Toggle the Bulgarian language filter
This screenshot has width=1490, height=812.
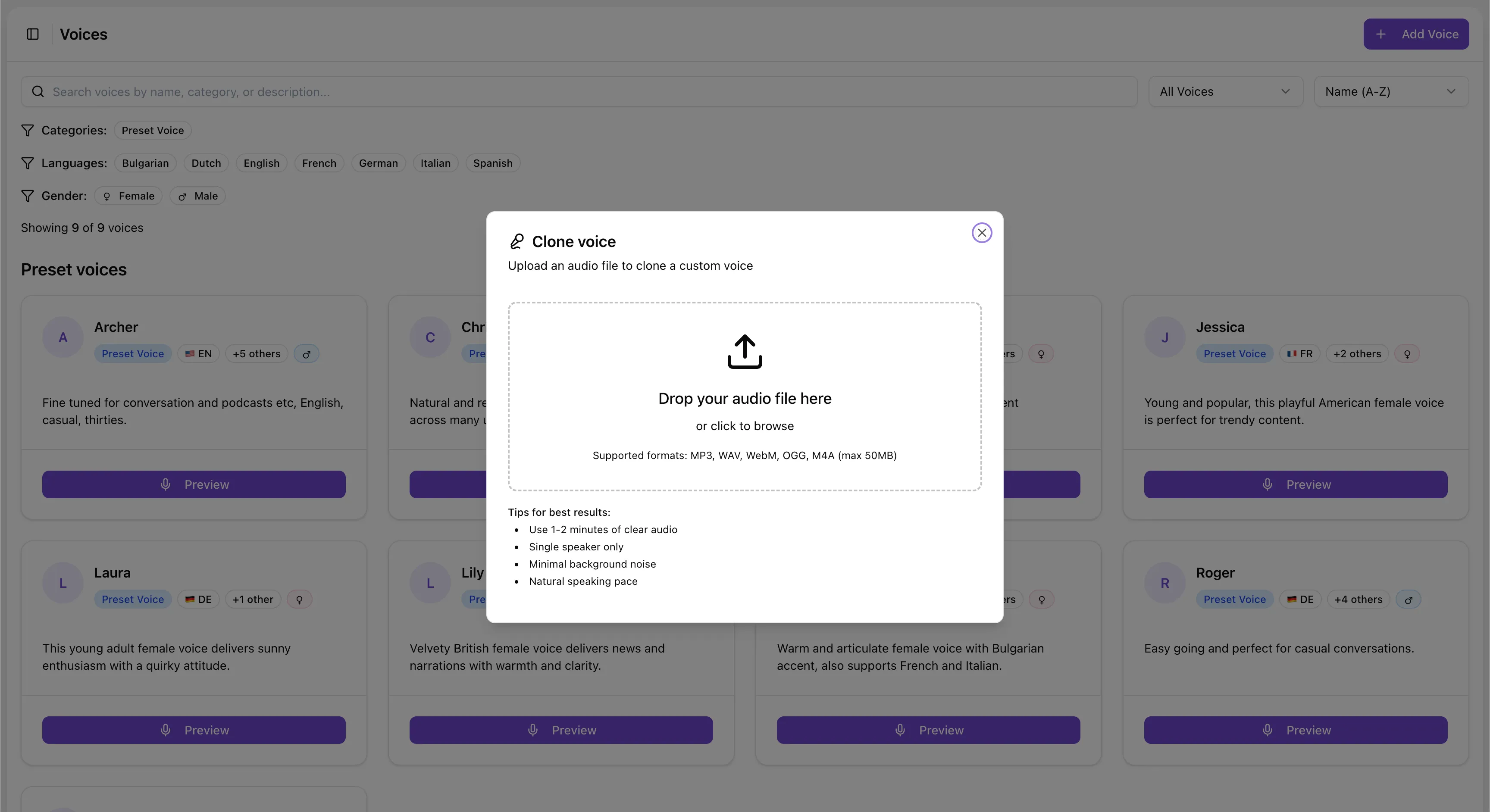(x=145, y=164)
